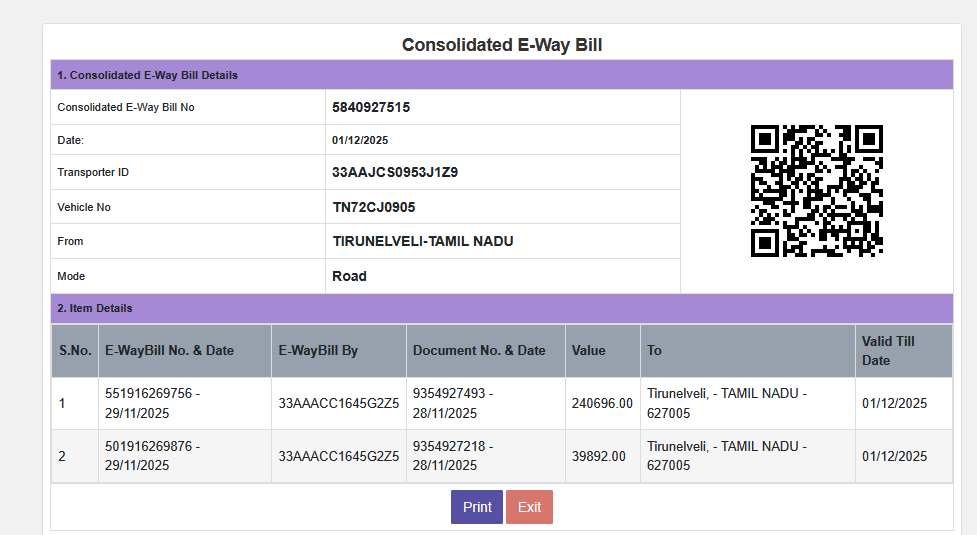Click the From value TIRUNELVELI-TAMIL NADU
Screen dimensions: 977x535
[422, 241]
